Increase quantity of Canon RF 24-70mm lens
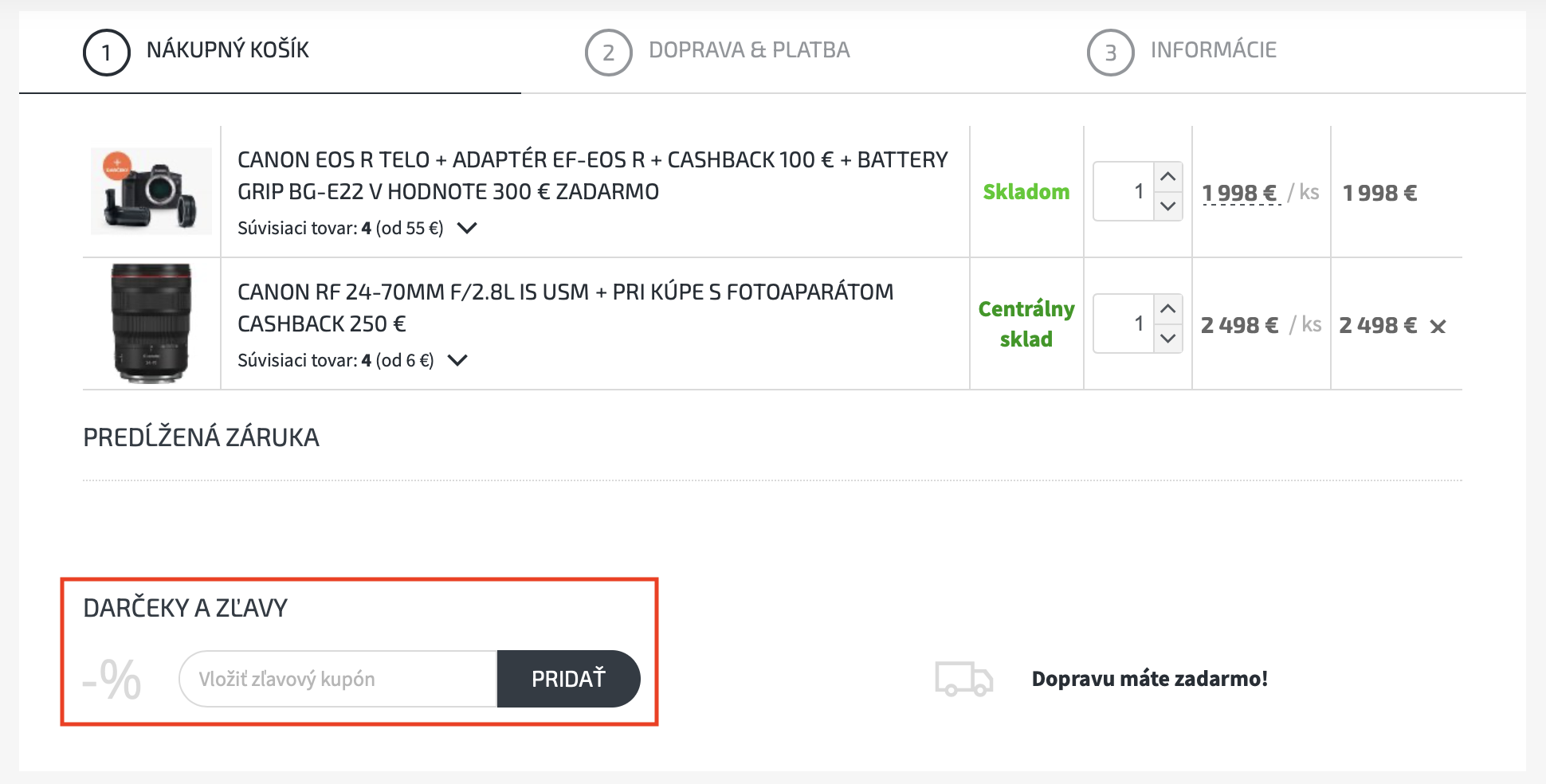1546x784 pixels. 1168,309
